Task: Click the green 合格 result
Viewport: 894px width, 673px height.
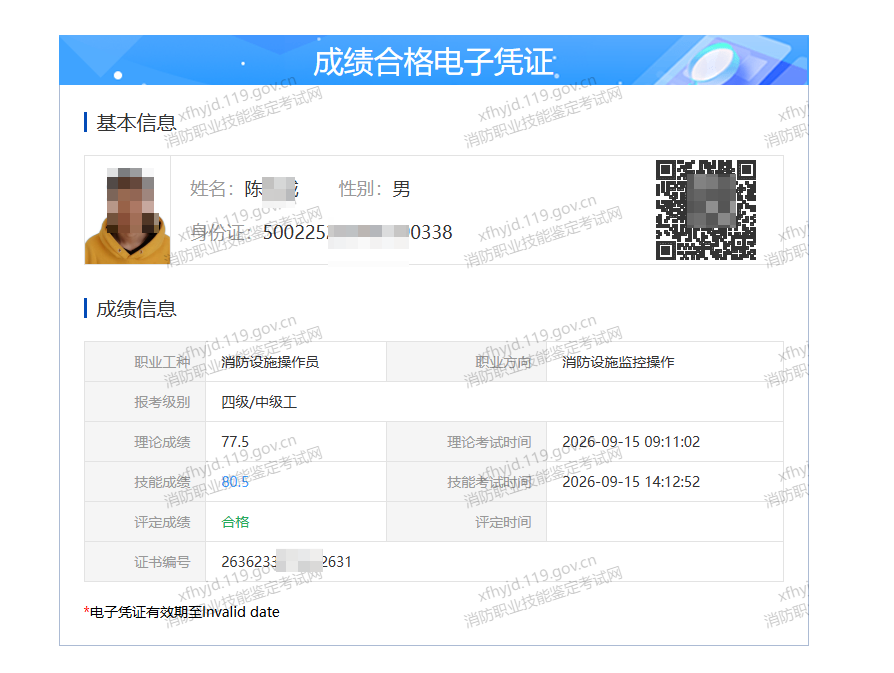Action: [235, 521]
